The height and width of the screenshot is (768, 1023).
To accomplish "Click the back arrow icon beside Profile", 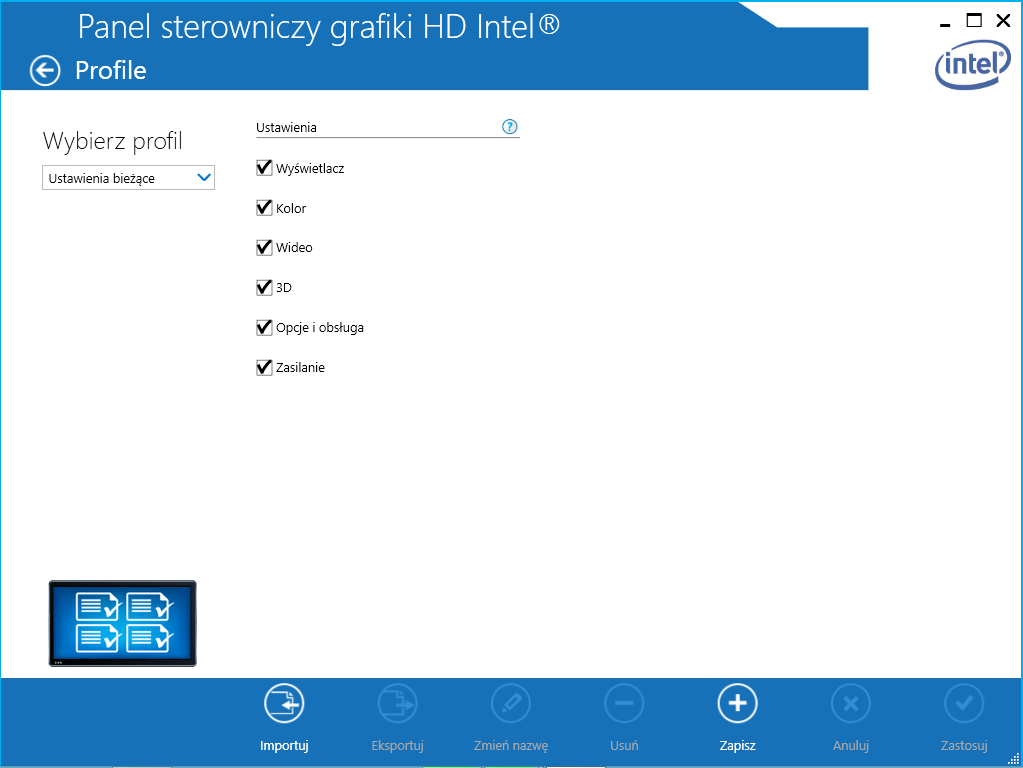I will click(x=45, y=70).
